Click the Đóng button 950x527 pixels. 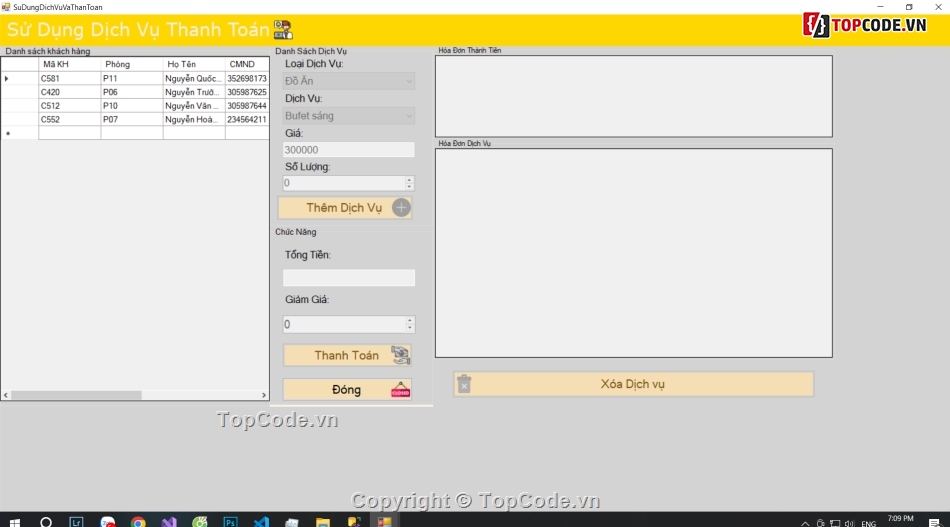(347, 389)
